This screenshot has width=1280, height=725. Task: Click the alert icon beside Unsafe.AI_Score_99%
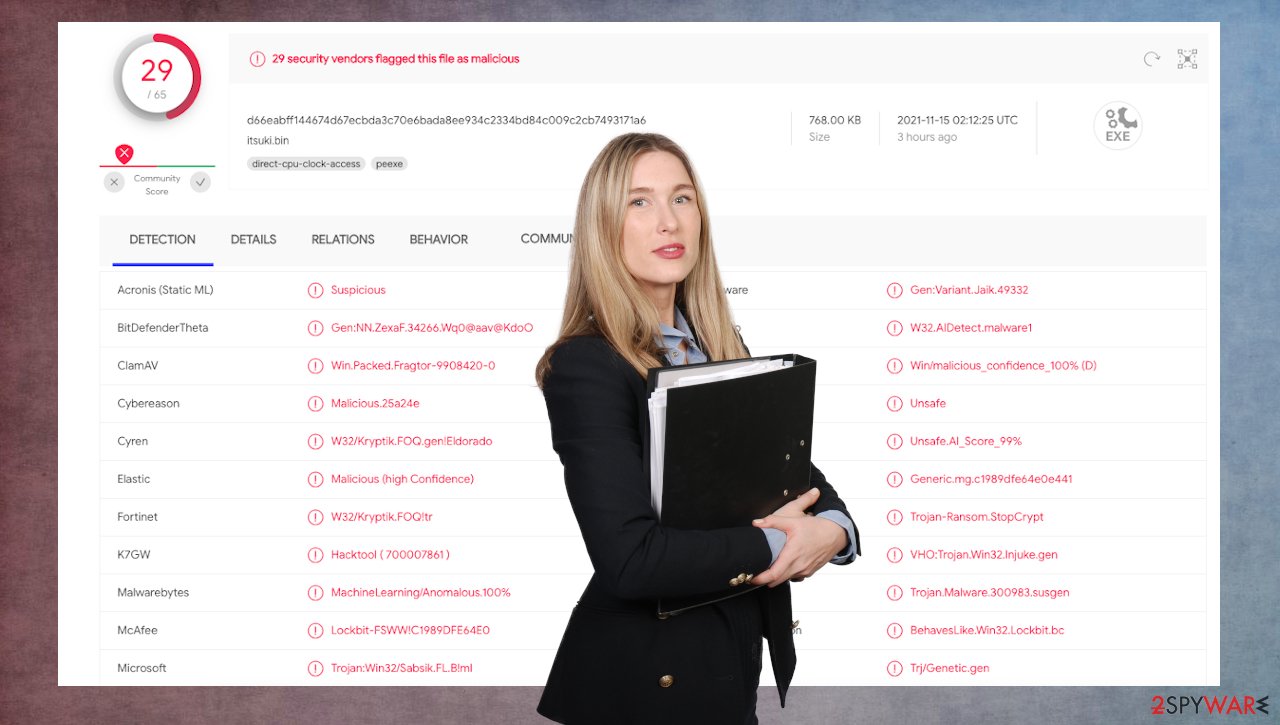[x=894, y=441]
